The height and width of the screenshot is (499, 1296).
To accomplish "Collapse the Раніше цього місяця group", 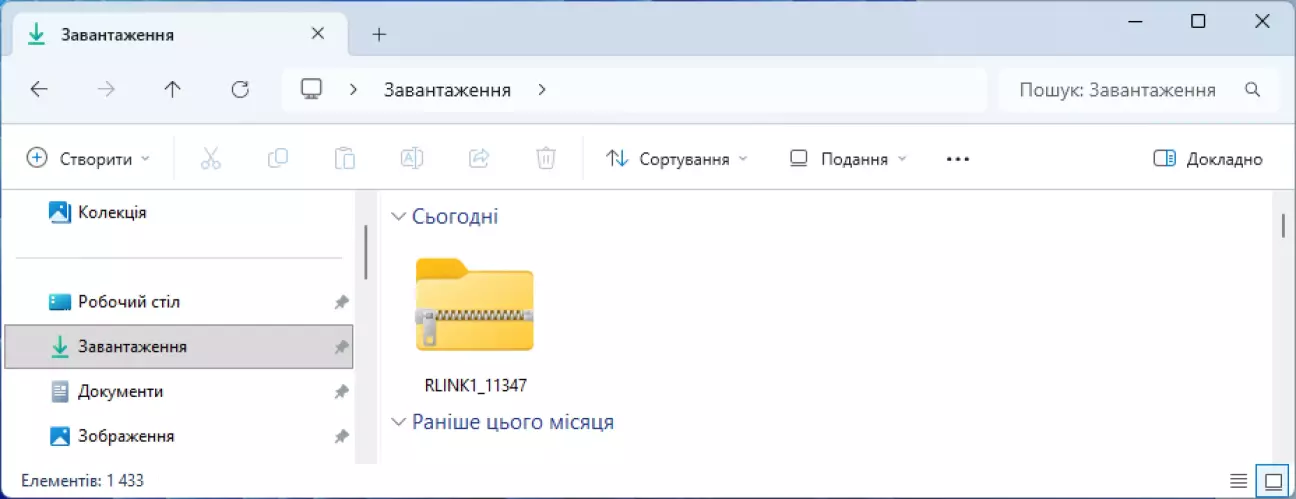I will coord(398,422).
